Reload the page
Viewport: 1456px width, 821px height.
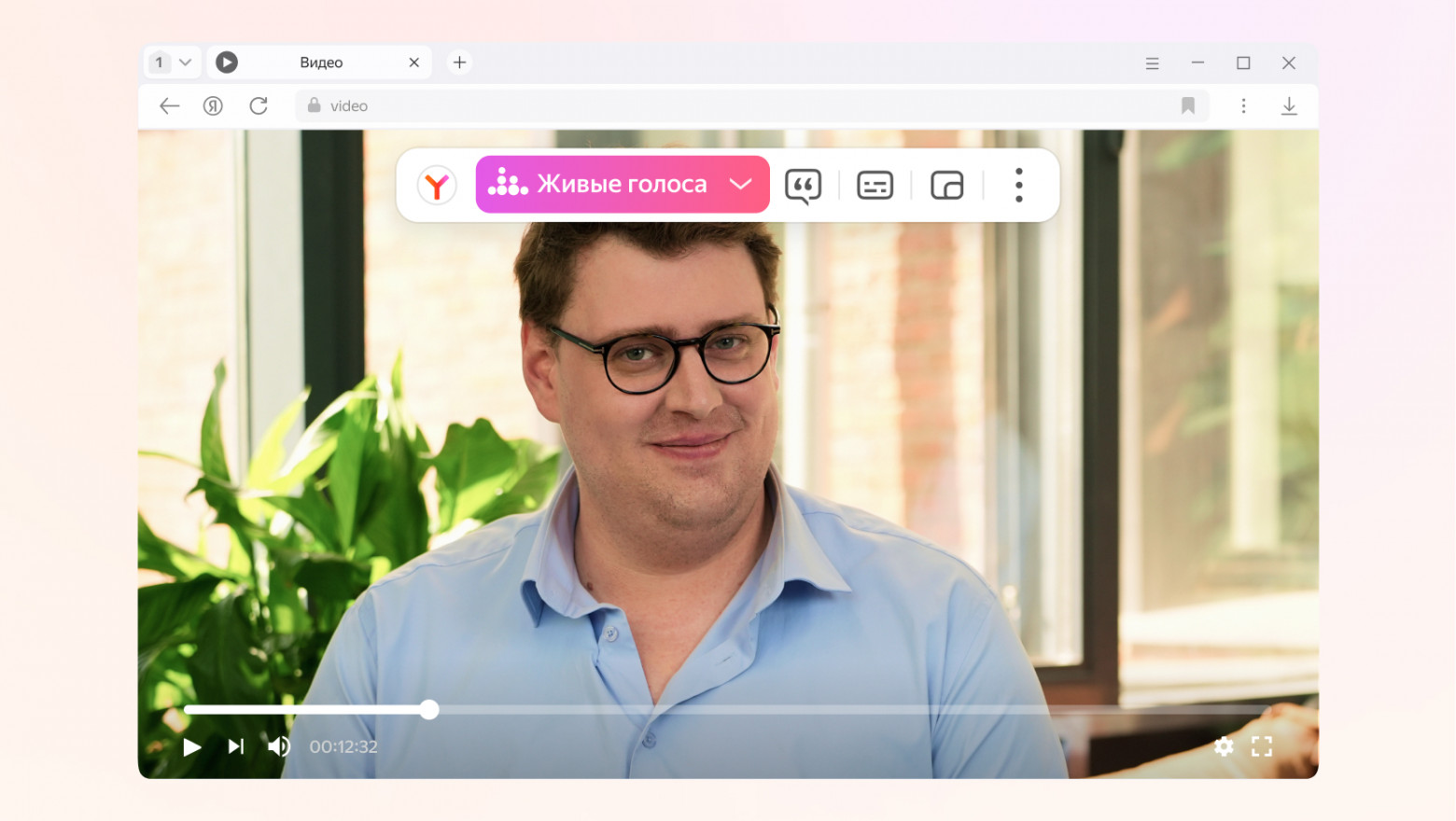point(259,105)
